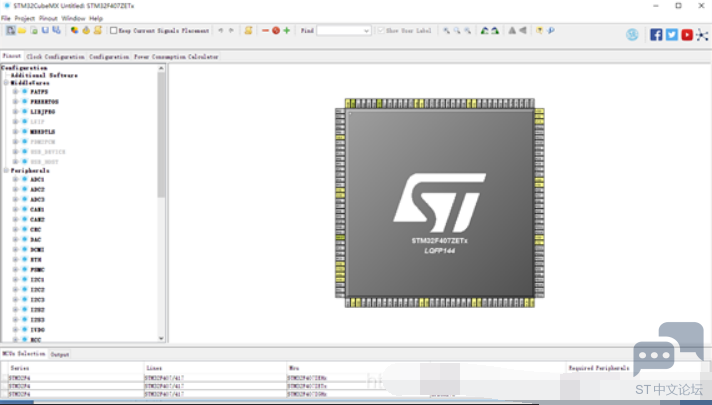Click the New Project toolbar icon
712x405 pixels.
pos(10,30)
